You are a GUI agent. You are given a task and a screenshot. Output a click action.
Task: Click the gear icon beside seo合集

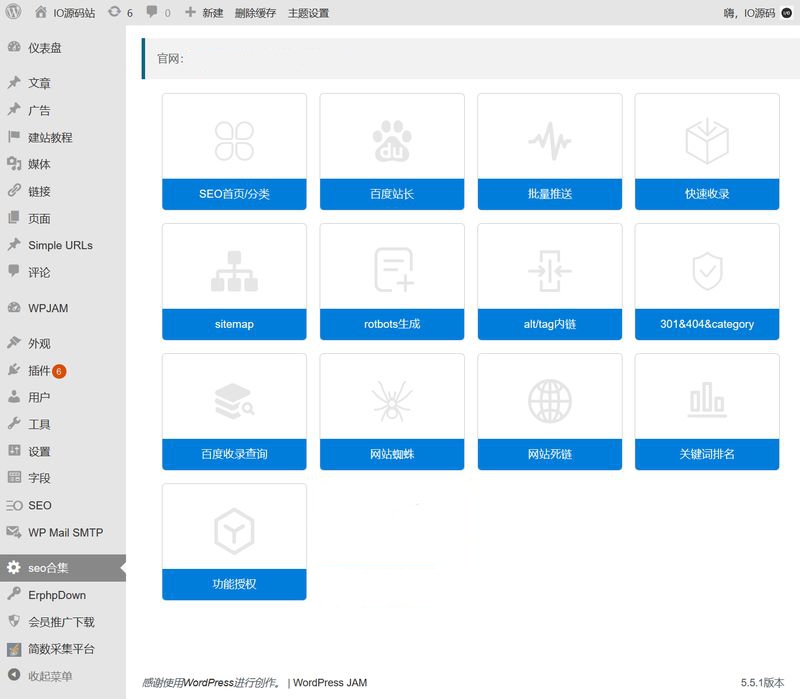click(x=14, y=567)
